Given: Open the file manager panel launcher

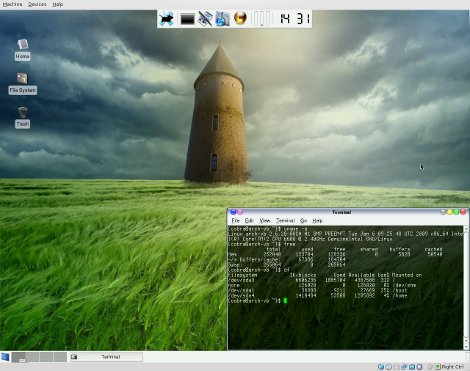Looking at the screenshot, I should pyautogui.click(x=222, y=19).
